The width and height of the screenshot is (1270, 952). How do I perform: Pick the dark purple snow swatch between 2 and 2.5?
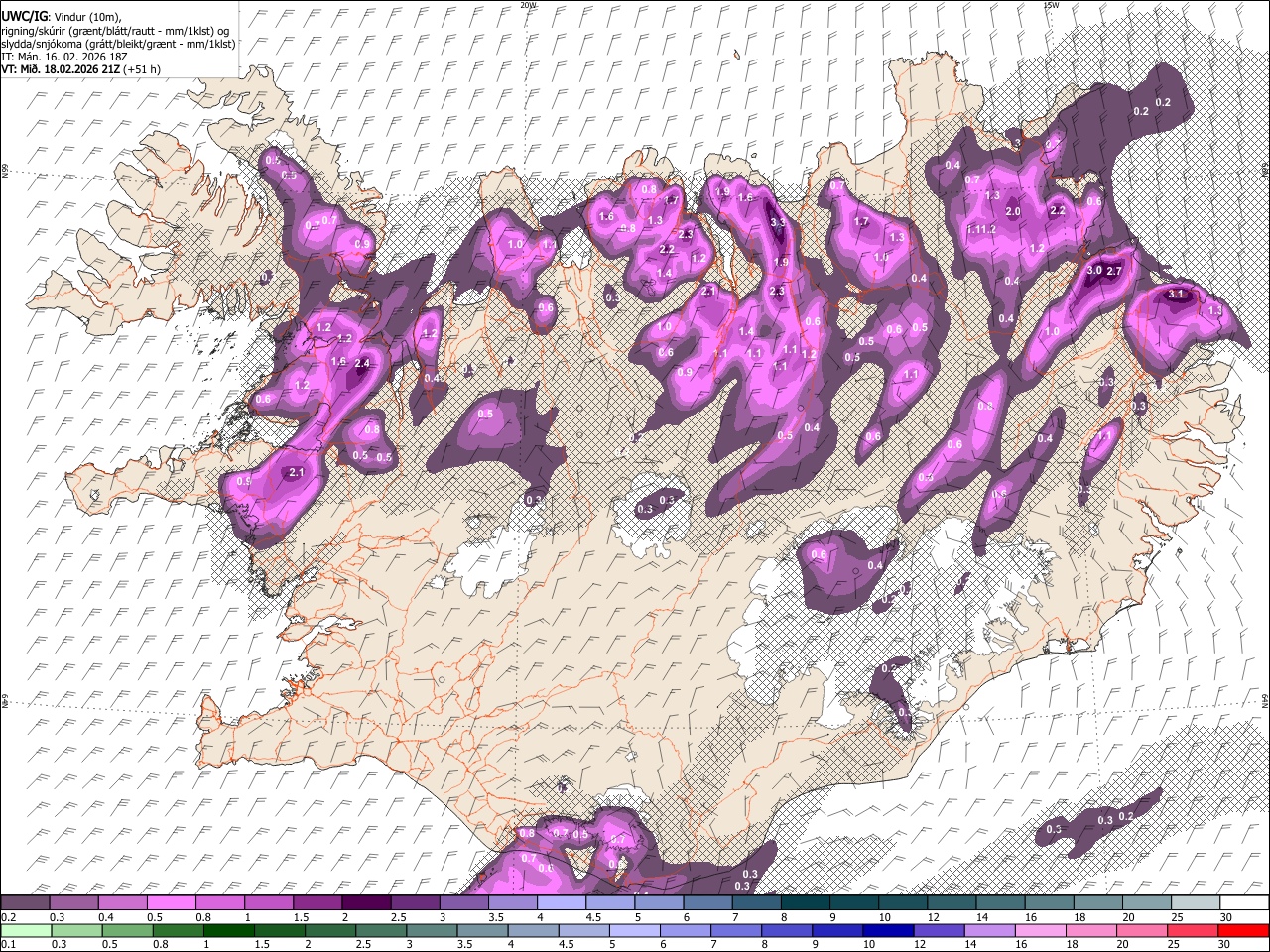[366, 902]
